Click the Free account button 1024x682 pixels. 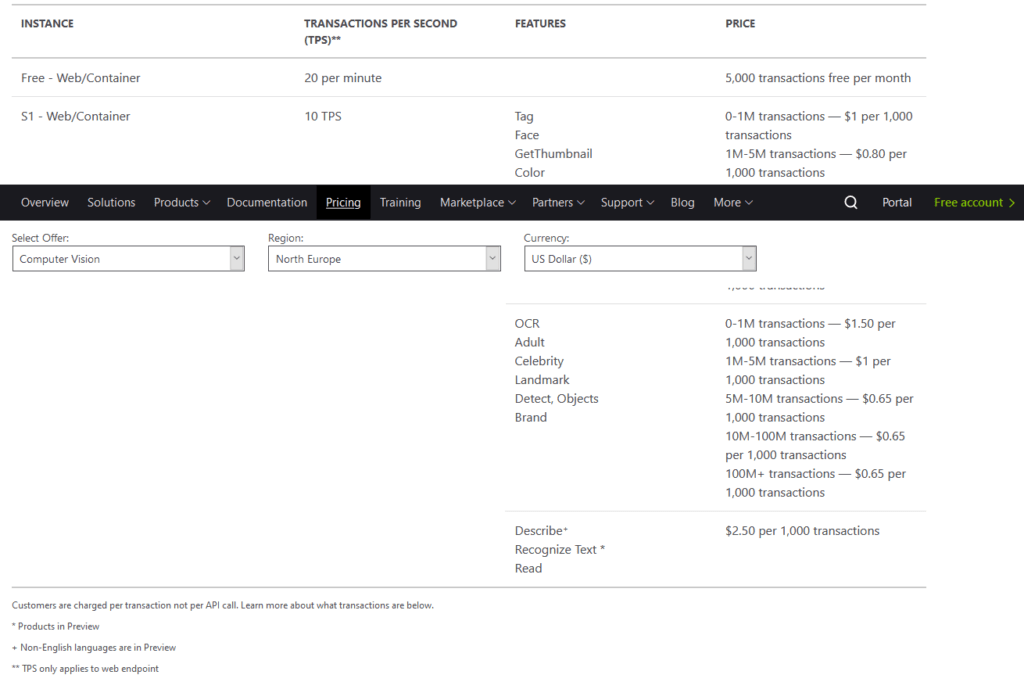(968, 202)
